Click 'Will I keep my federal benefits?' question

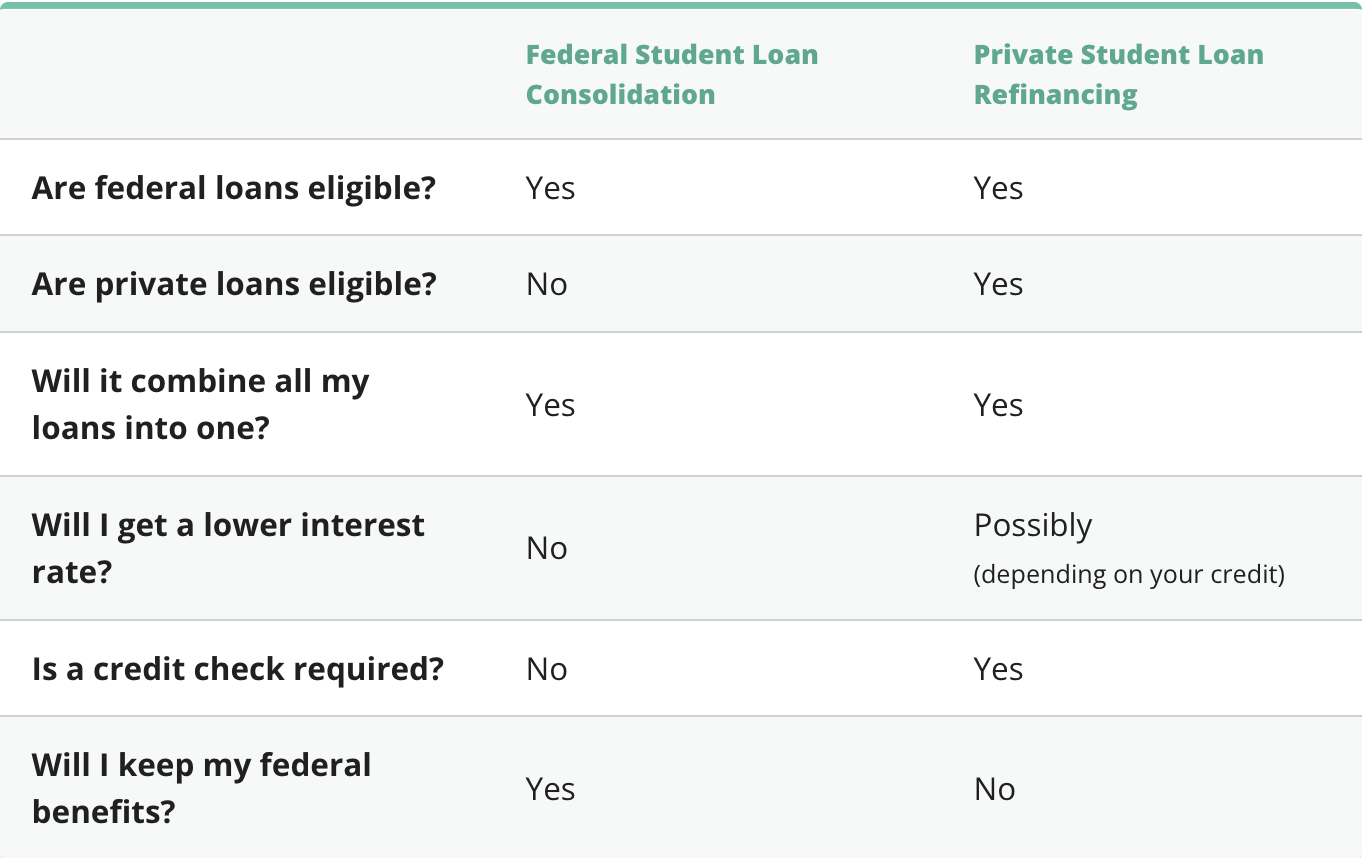pos(201,788)
